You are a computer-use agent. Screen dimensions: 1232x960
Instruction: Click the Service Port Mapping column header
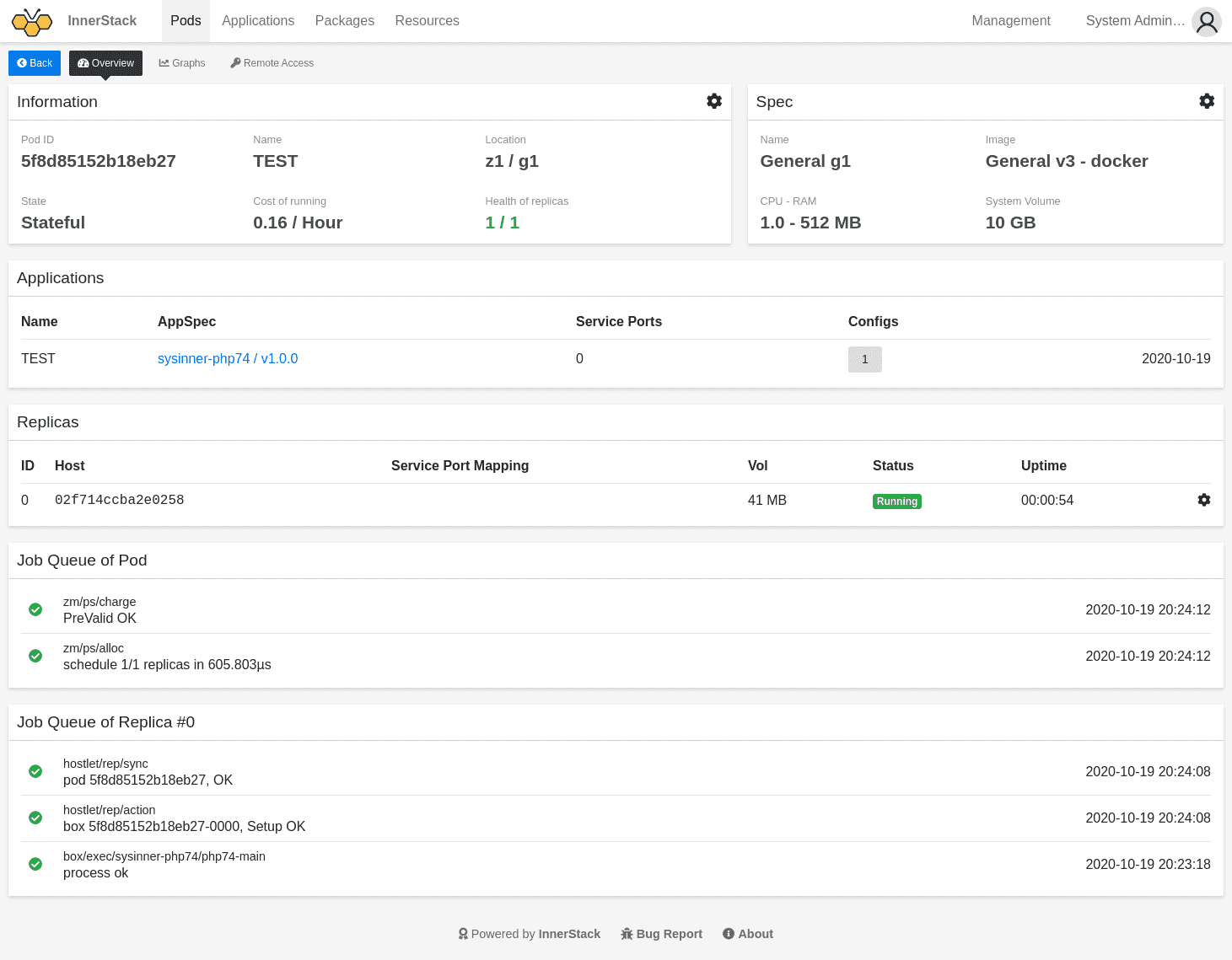click(460, 466)
